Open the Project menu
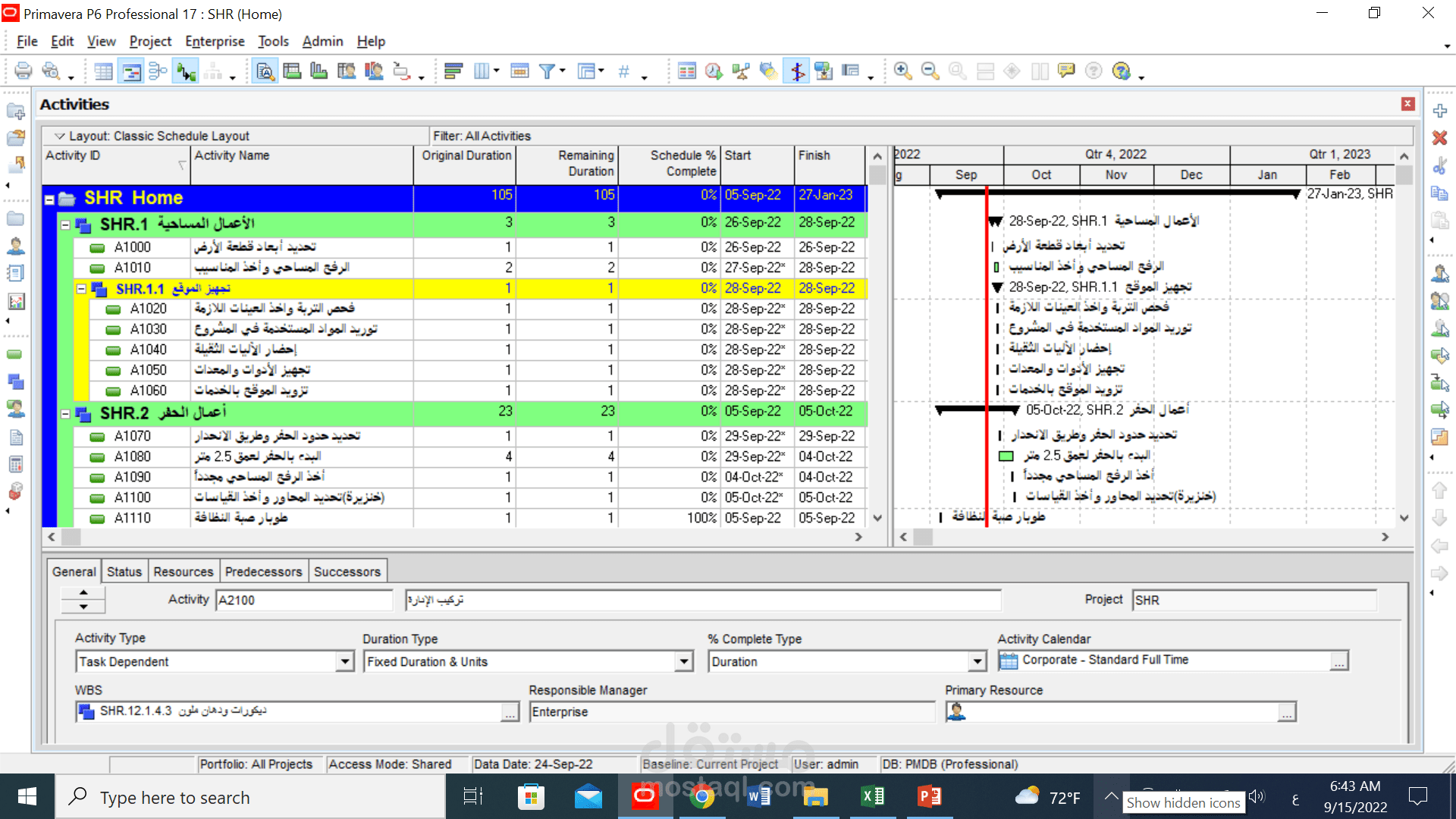 click(x=150, y=41)
